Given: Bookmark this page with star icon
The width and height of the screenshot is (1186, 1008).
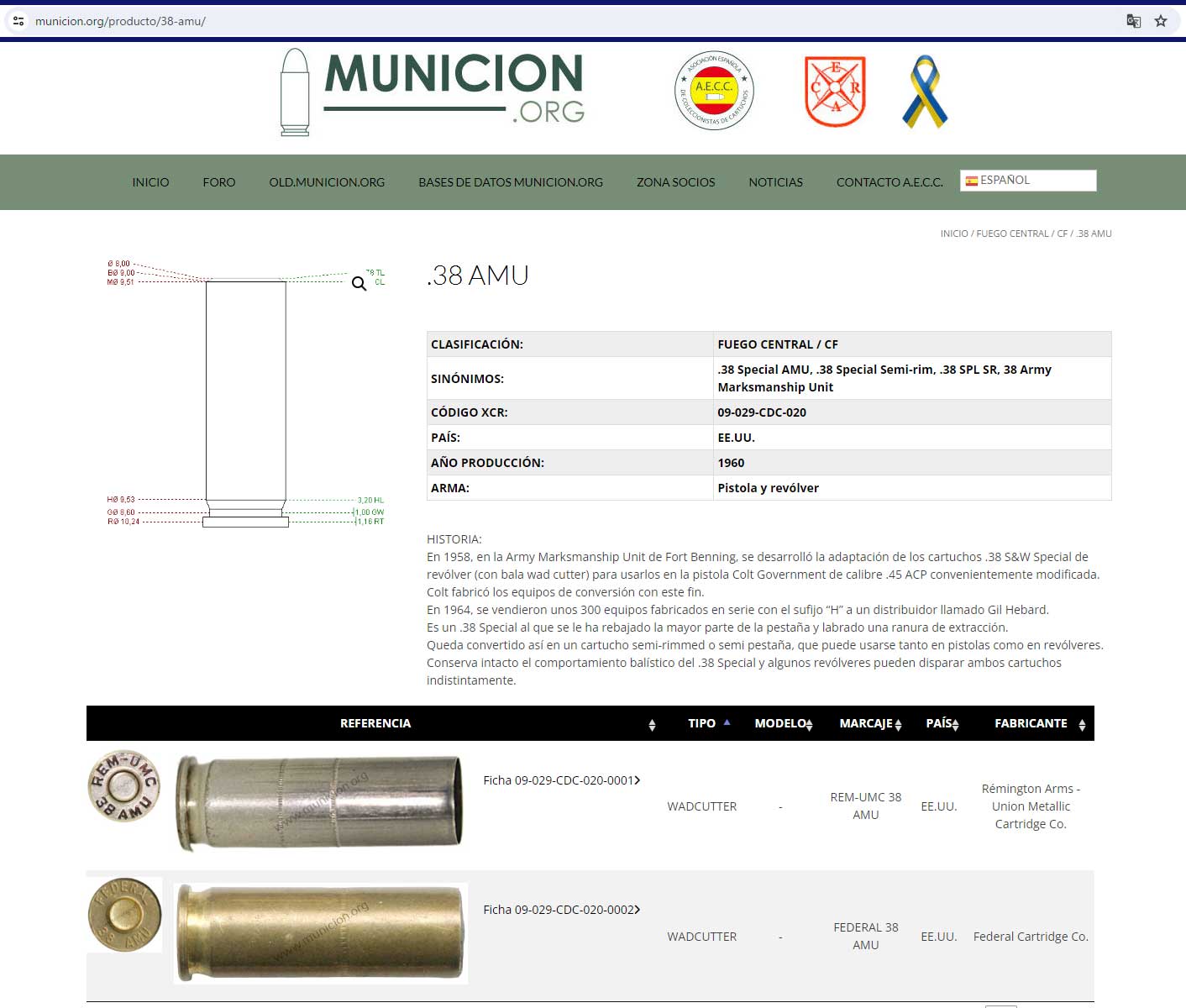Looking at the screenshot, I should click(x=1161, y=21).
